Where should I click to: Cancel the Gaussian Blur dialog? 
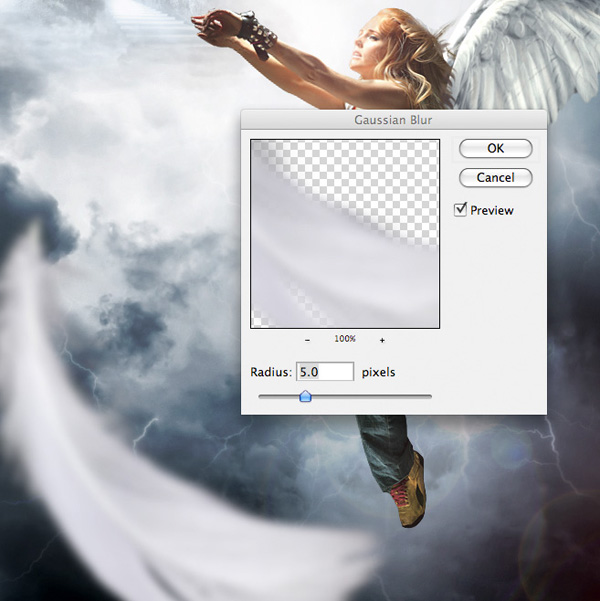[x=495, y=177]
